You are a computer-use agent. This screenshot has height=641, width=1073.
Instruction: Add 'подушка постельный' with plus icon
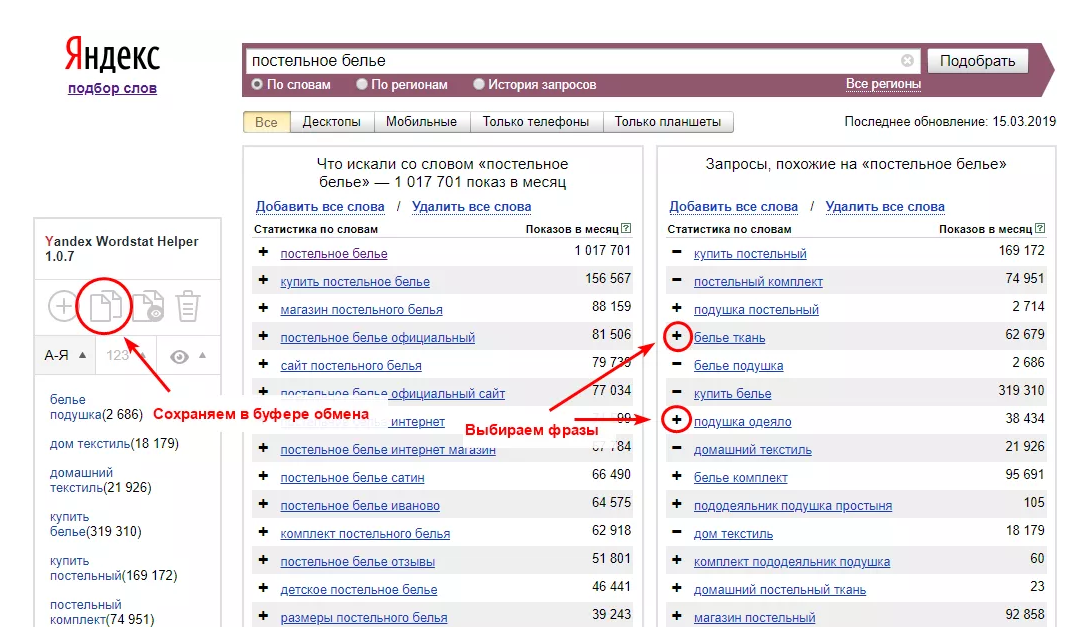[677, 309]
